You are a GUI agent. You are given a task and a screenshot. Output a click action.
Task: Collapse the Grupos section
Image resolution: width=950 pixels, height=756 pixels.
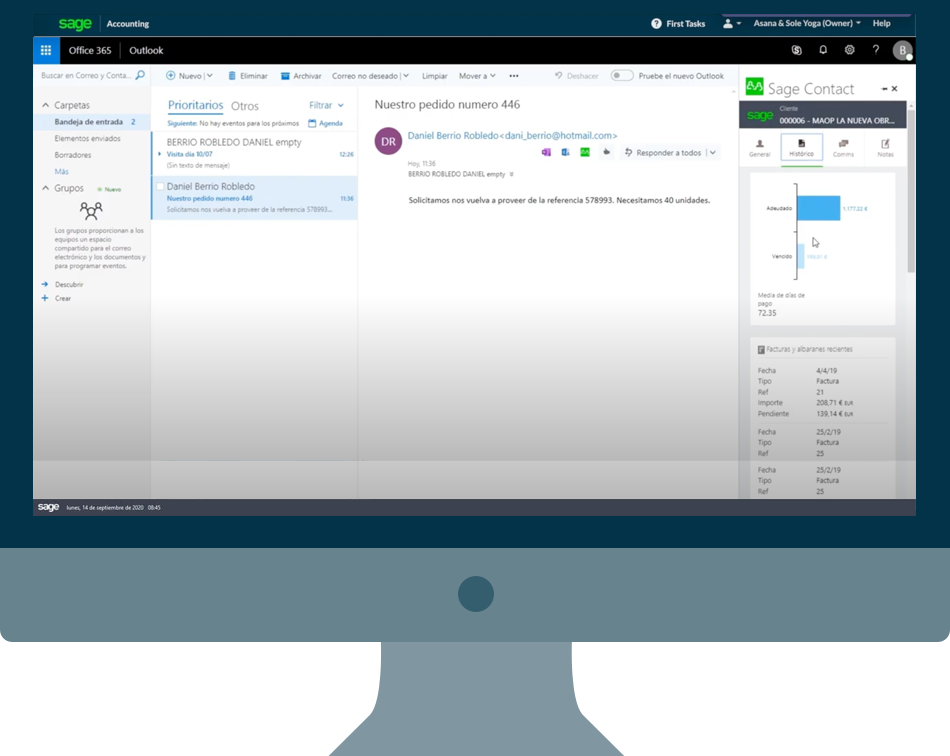point(45,188)
